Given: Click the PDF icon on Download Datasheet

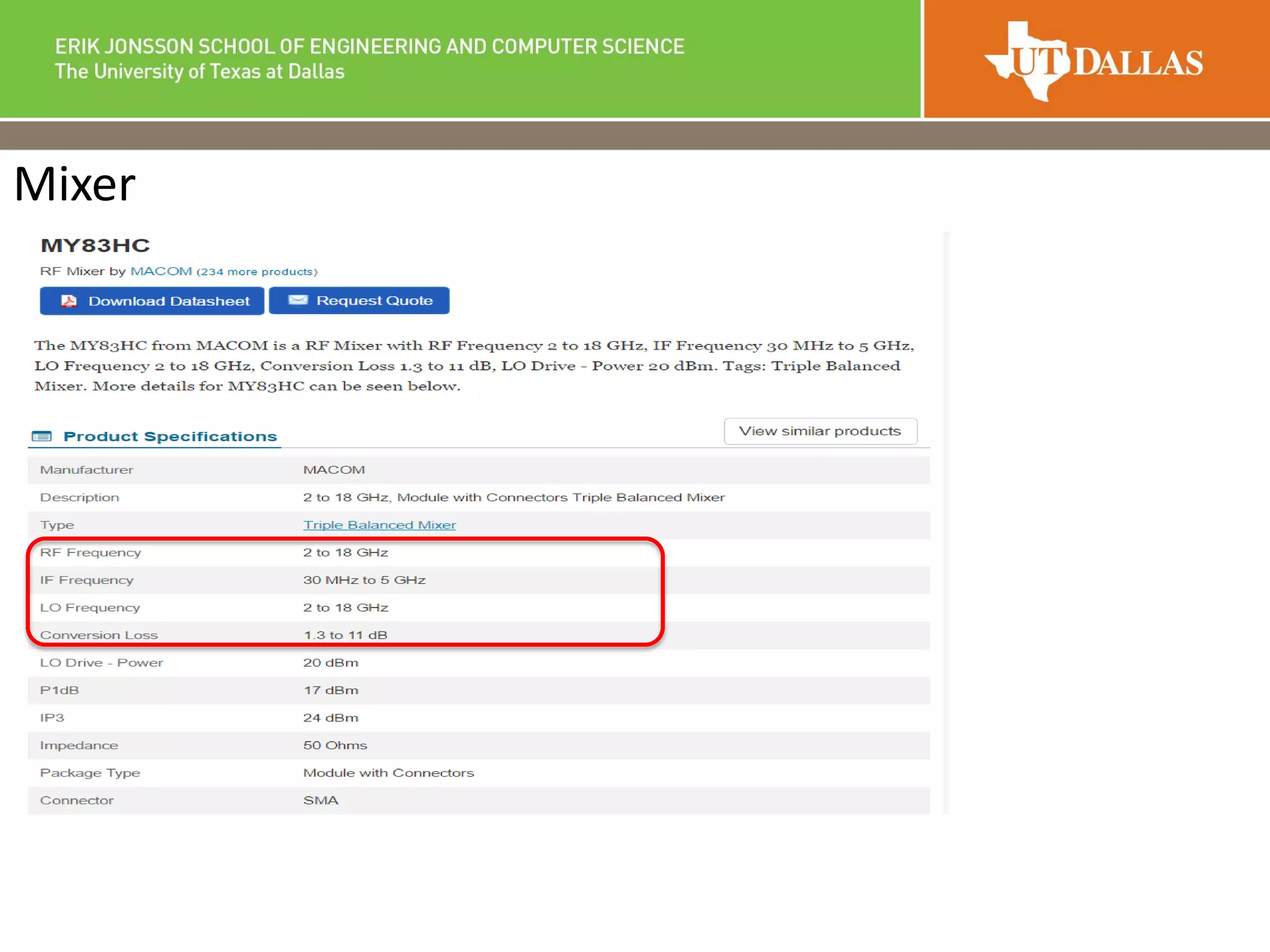Looking at the screenshot, I should (x=69, y=301).
